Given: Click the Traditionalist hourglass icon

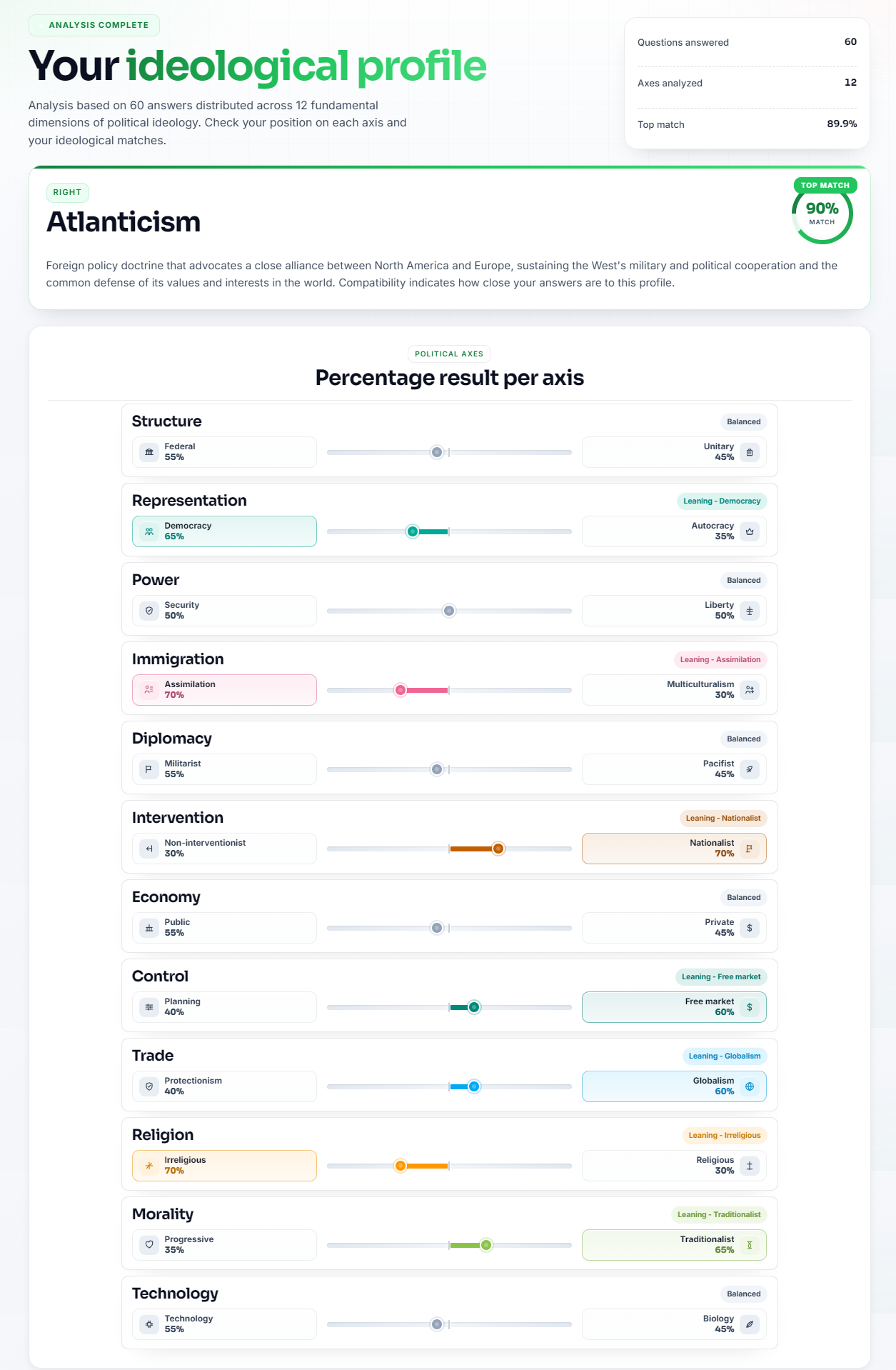Looking at the screenshot, I should (x=750, y=1245).
